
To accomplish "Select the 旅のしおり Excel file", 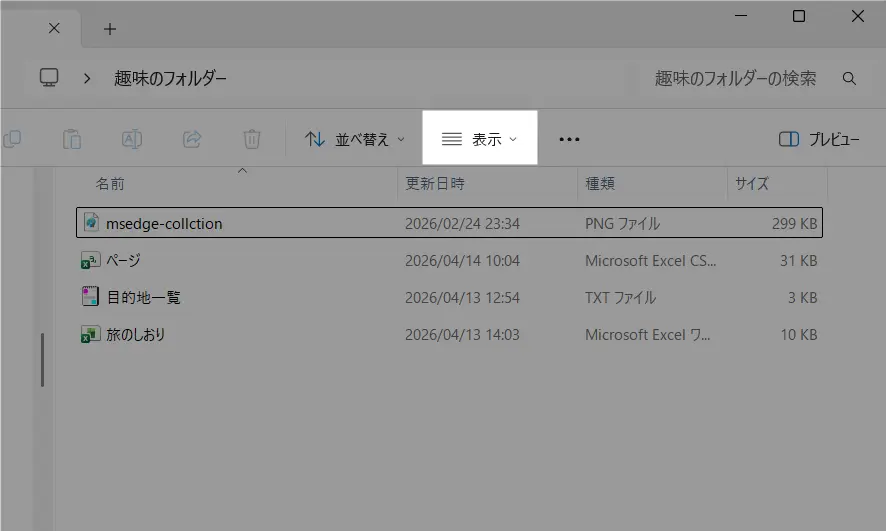I will point(135,335).
